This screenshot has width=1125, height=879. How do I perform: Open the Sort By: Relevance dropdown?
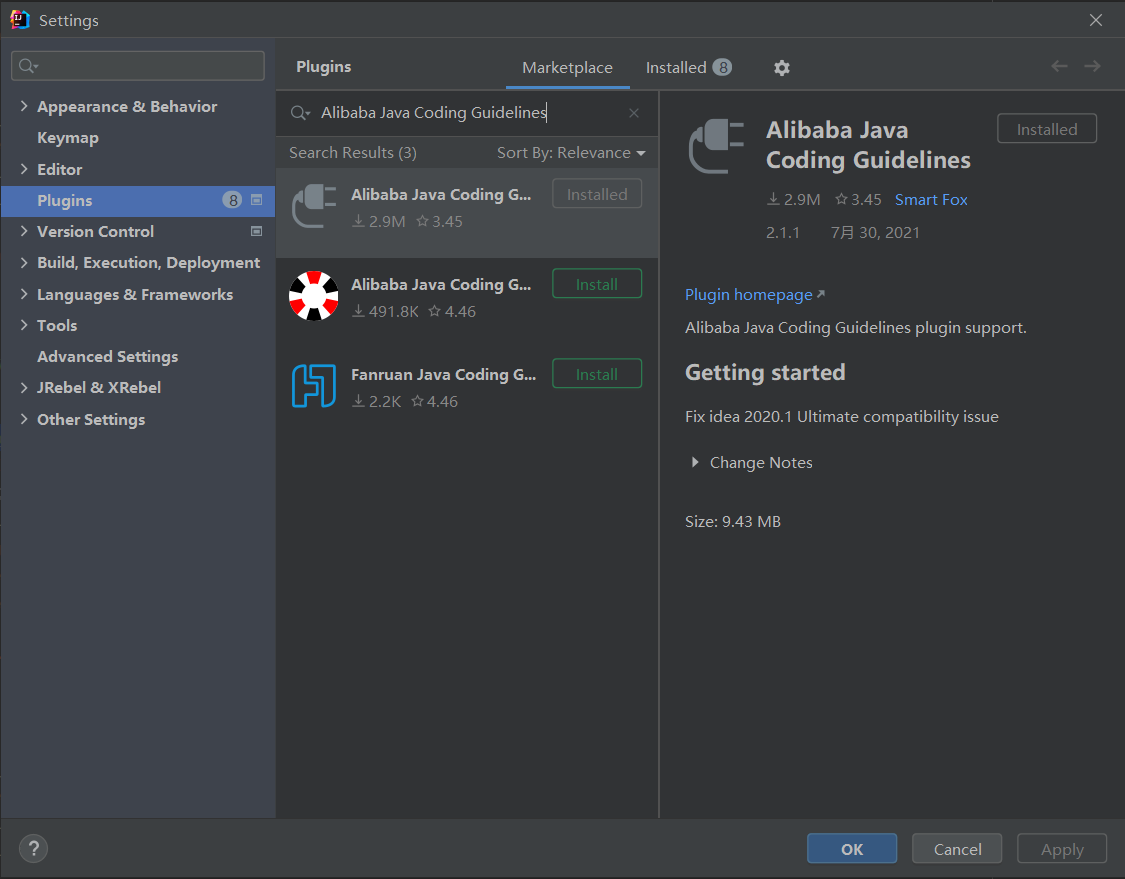(571, 153)
